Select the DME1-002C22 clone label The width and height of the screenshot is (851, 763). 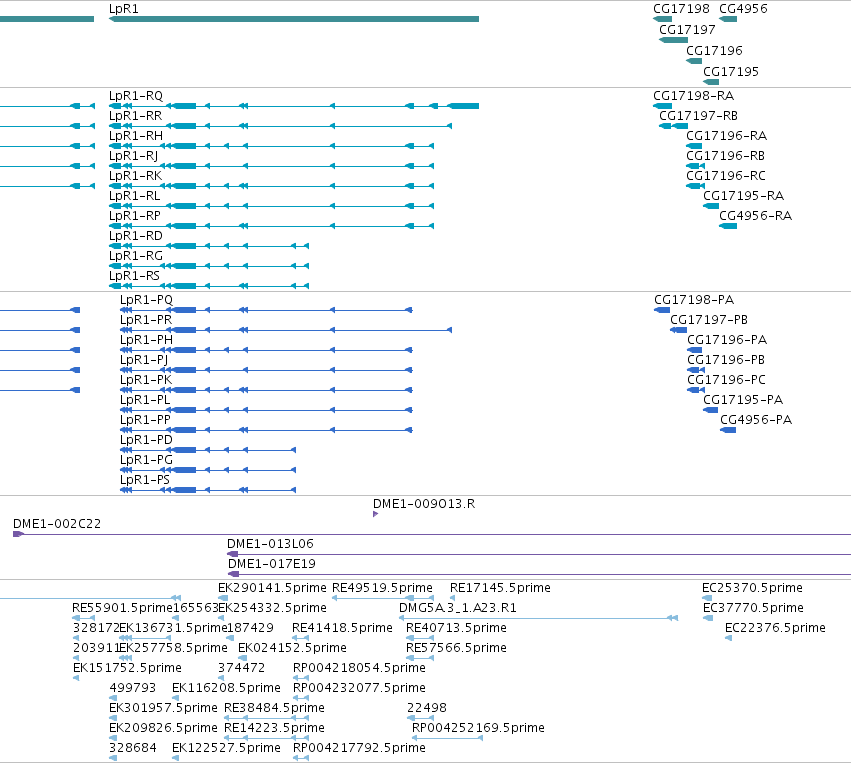[57, 524]
